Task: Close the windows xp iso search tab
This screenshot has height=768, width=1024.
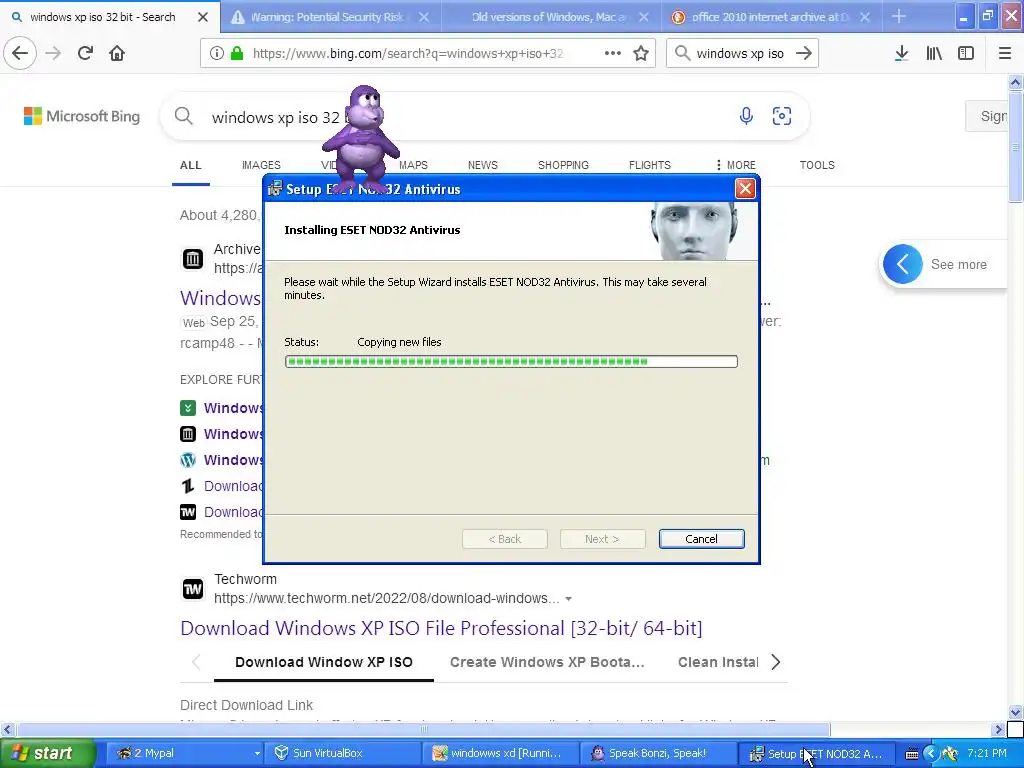Action: click(202, 17)
